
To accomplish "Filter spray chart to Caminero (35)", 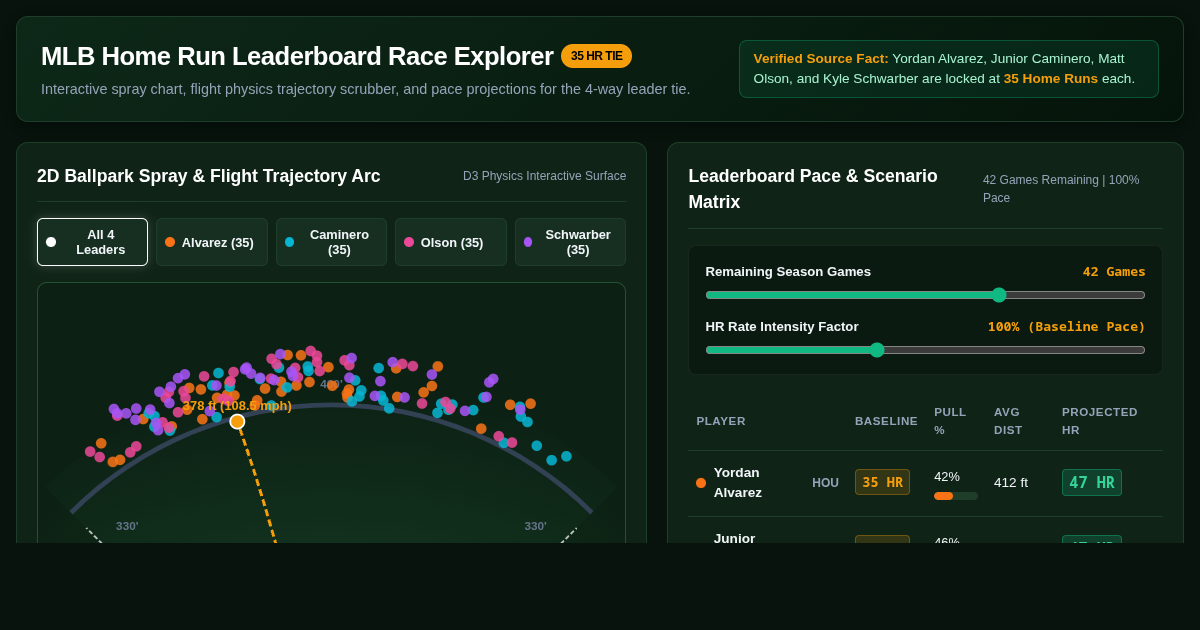I will point(331,242).
